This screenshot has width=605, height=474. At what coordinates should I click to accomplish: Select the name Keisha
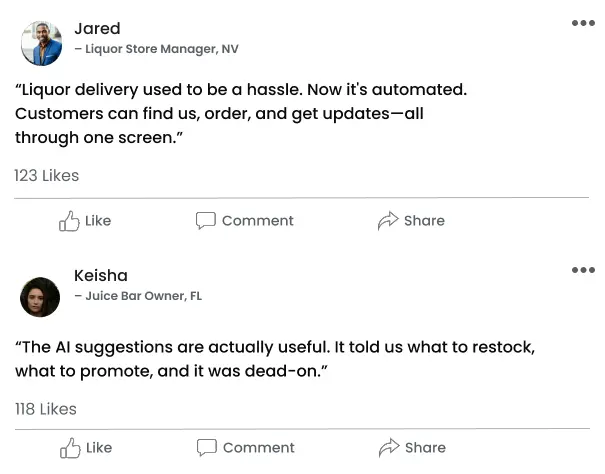[x=101, y=276]
